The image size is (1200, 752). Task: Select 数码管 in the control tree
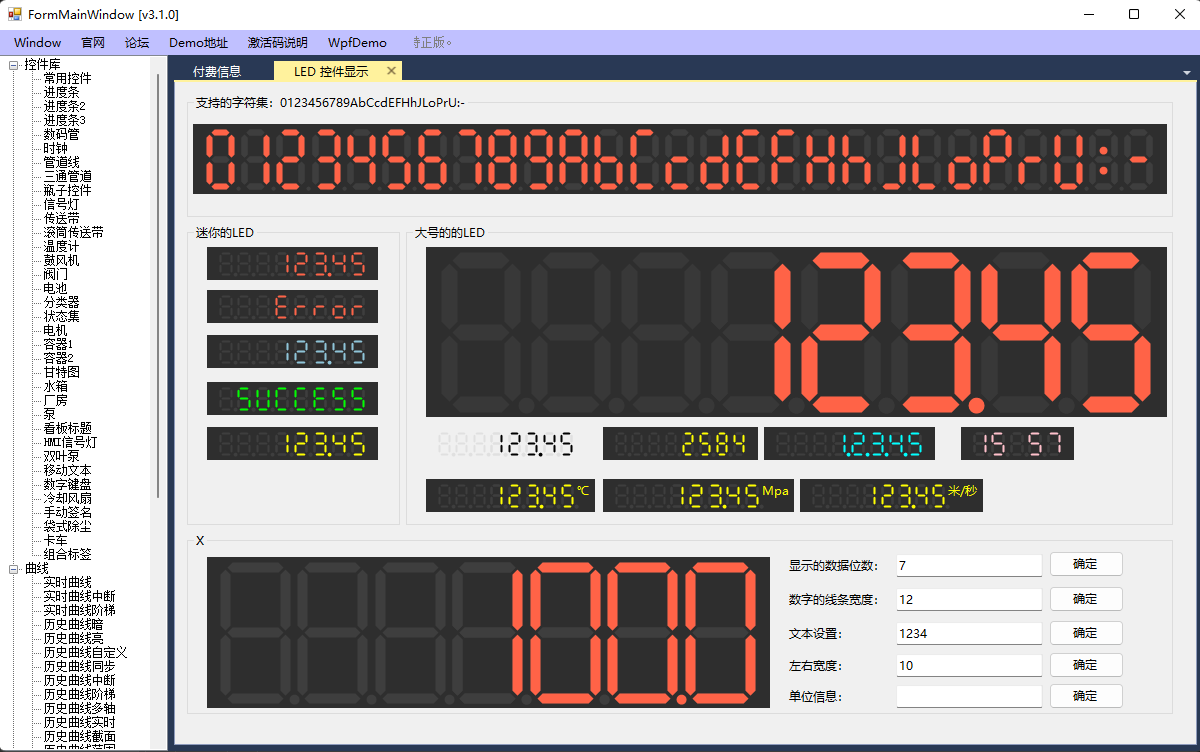click(61, 134)
